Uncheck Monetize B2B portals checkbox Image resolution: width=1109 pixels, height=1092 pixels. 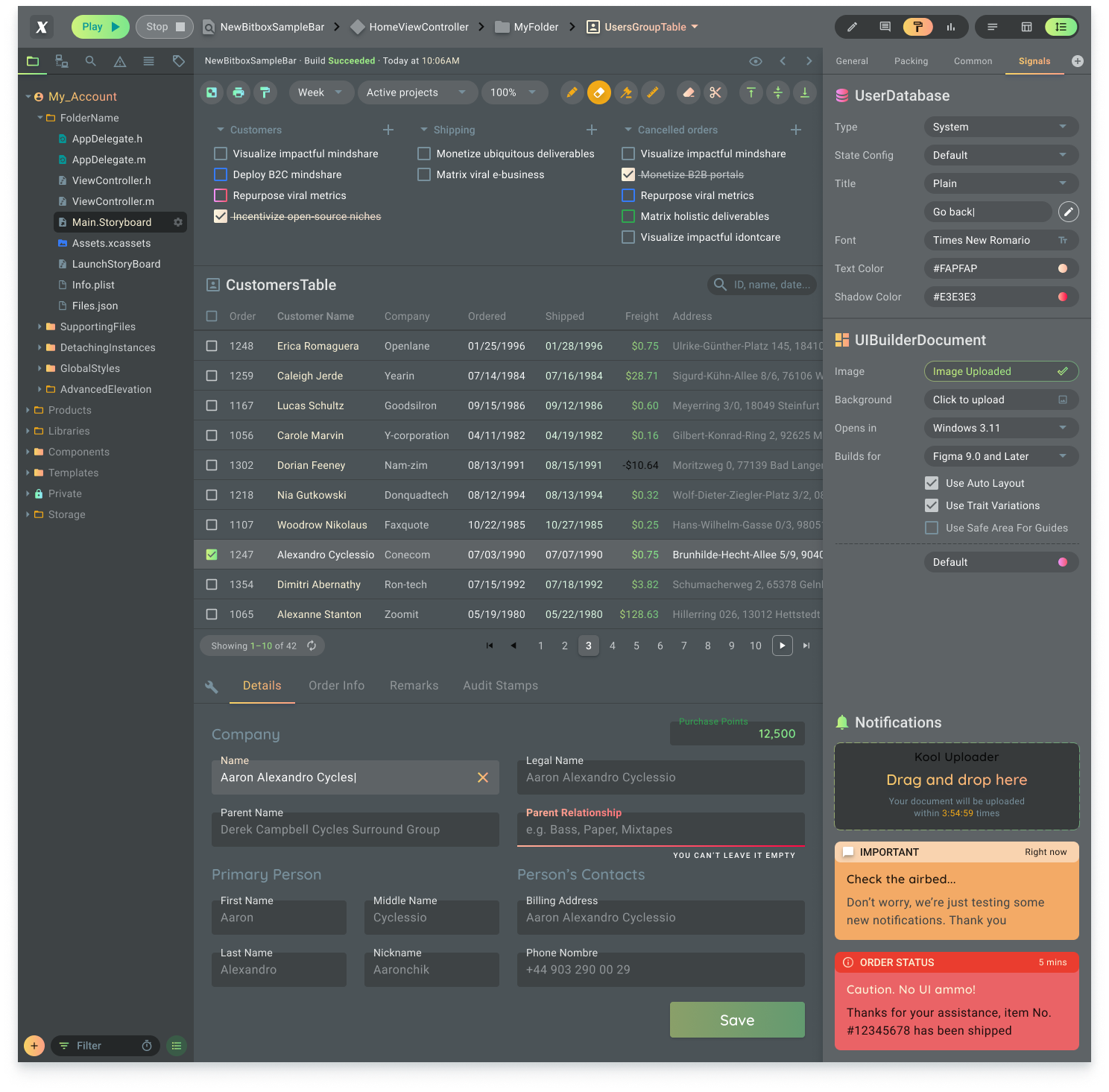click(628, 174)
